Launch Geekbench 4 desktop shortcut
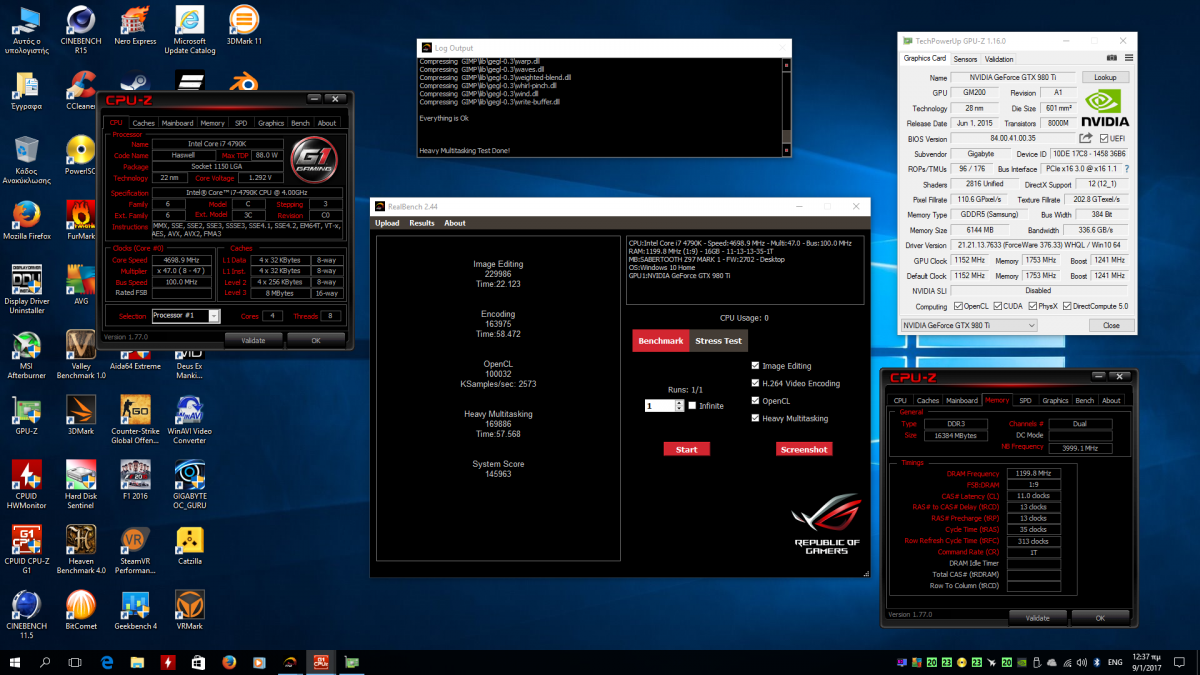 tap(135, 611)
